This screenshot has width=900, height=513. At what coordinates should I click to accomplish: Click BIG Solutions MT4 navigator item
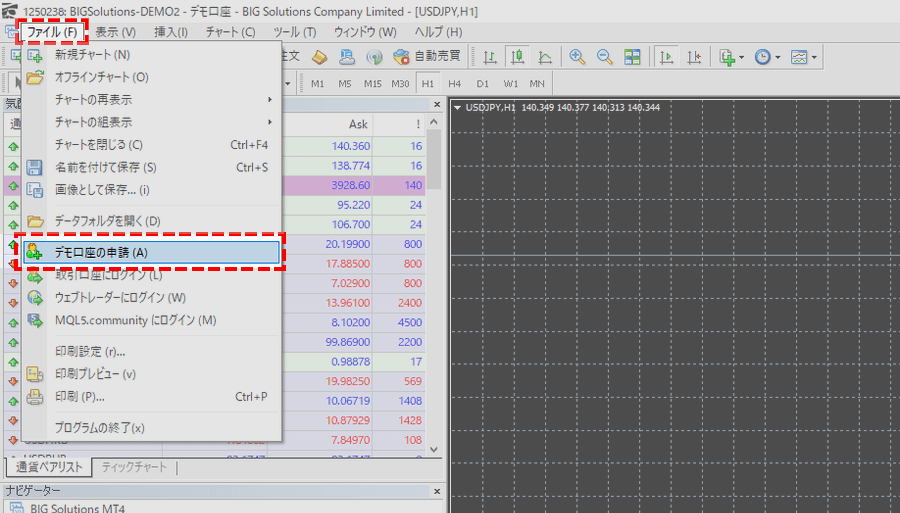click(77, 508)
